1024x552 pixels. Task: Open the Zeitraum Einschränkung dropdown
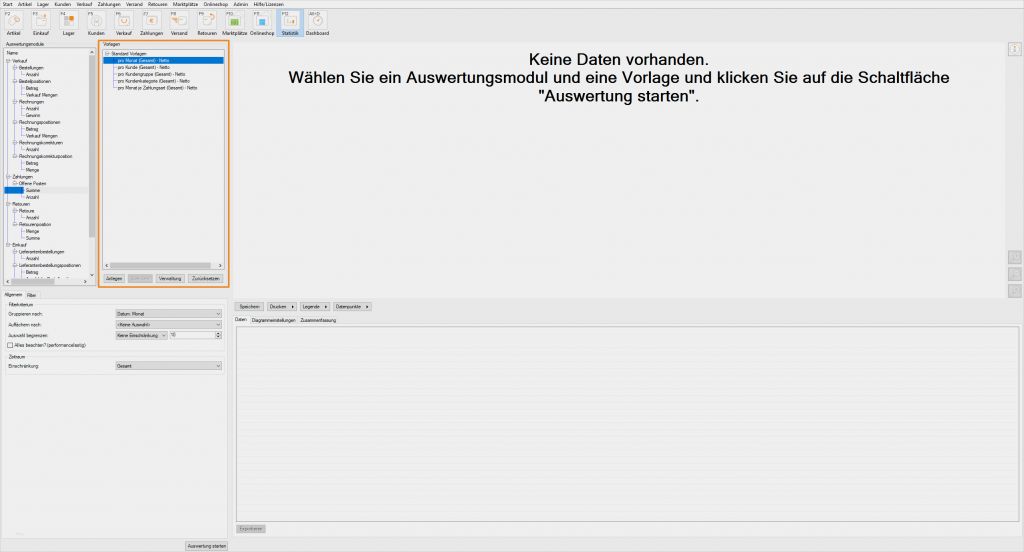pyautogui.click(x=168, y=366)
